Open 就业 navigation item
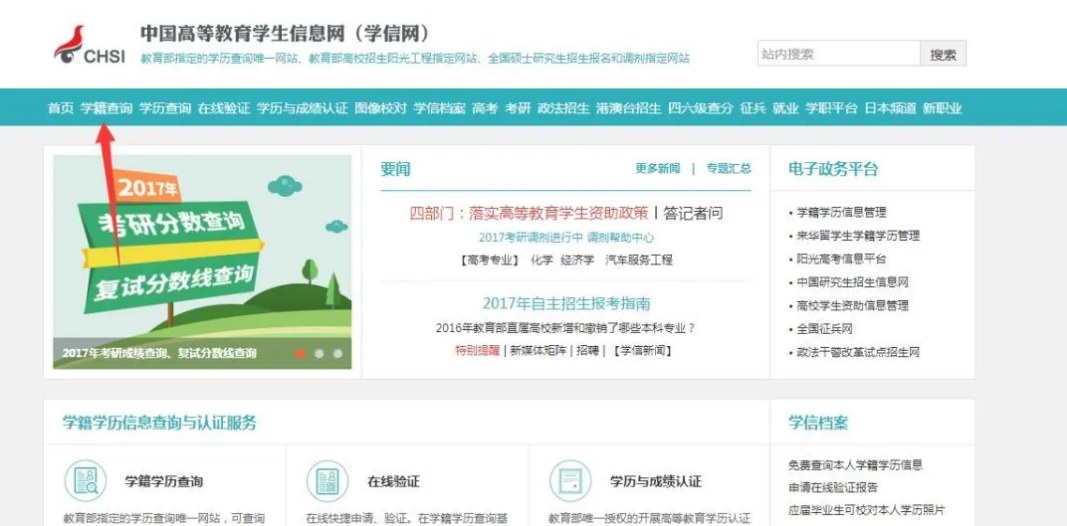Viewport: 1067px width, 526px height. pyautogui.click(x=785, y=108)
